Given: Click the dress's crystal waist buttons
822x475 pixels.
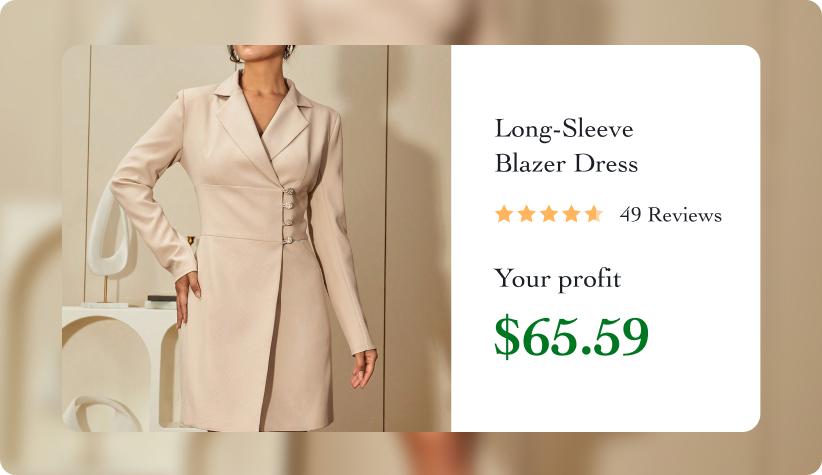Looking at the screenshot, I should 288,216.
